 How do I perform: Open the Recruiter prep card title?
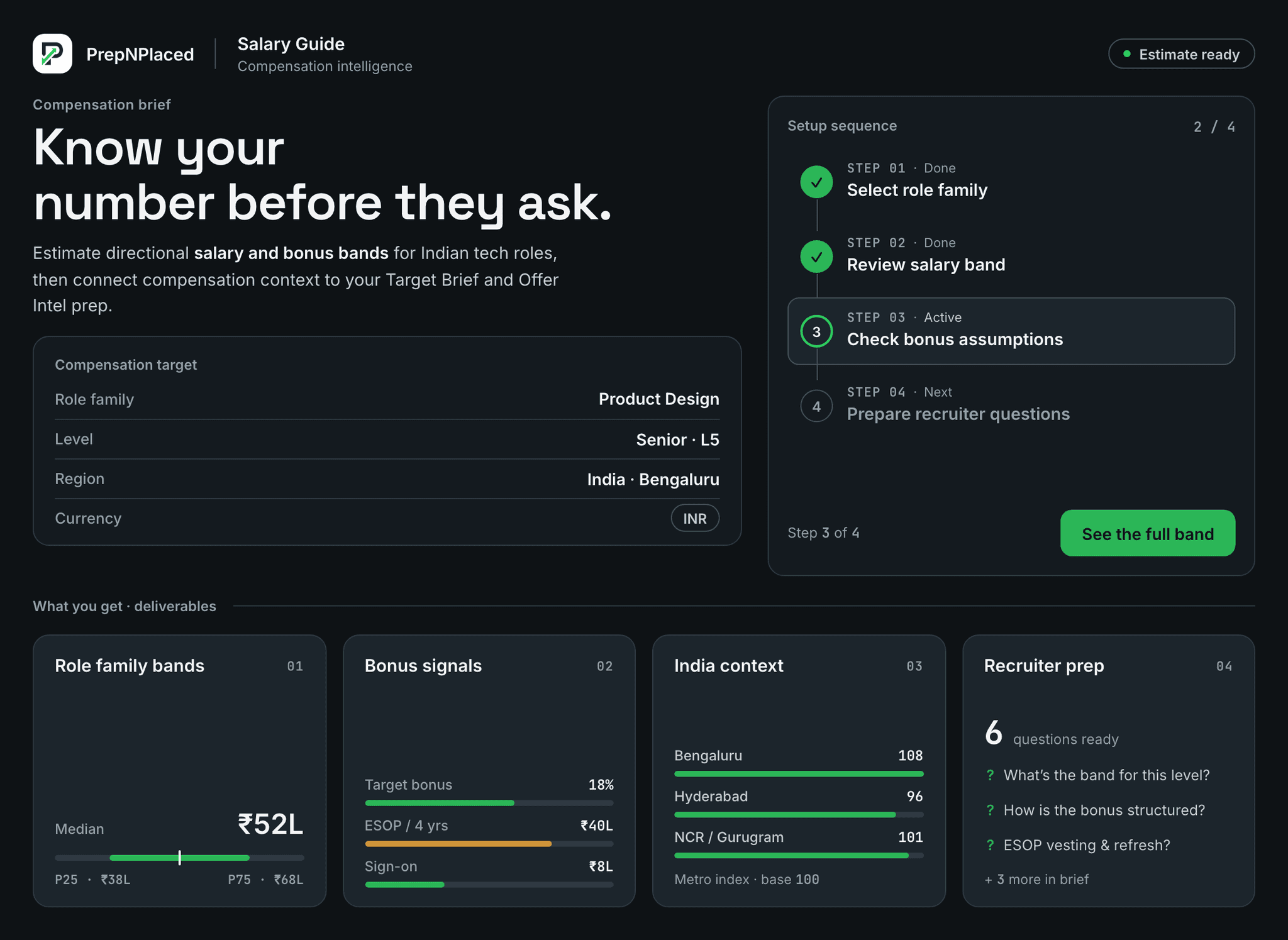point(1044,666)
